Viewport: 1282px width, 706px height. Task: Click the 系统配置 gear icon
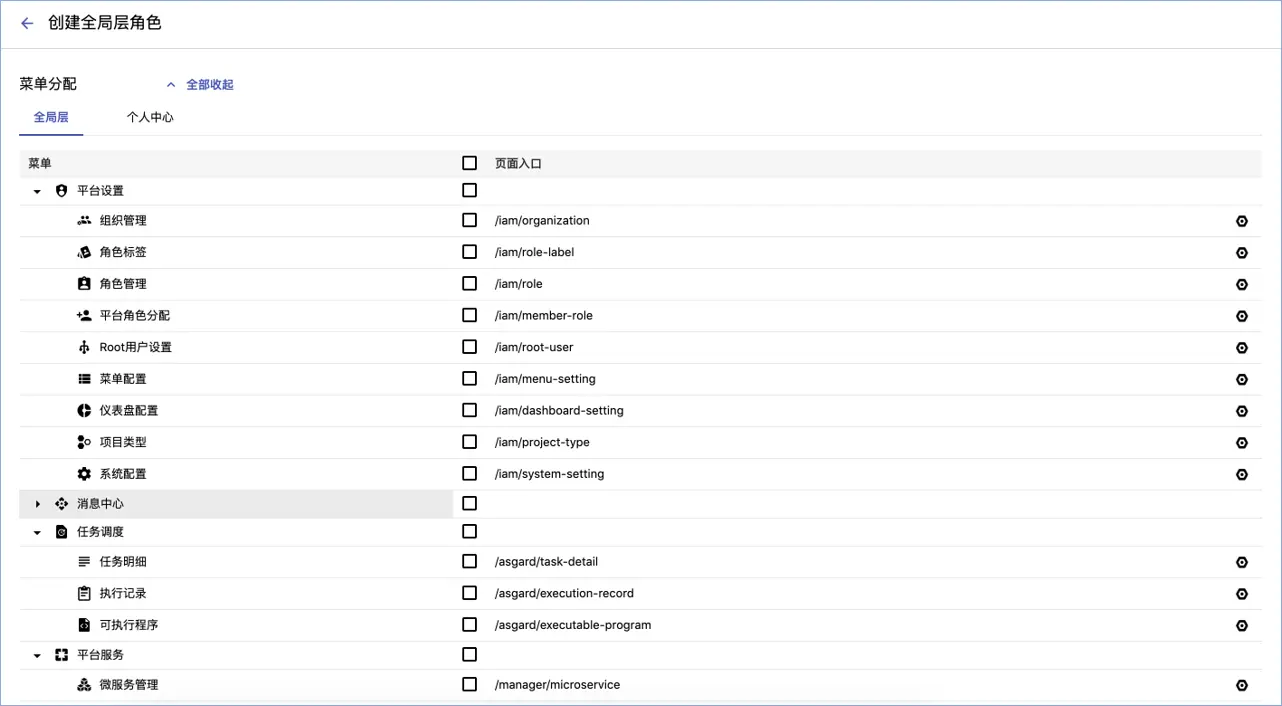coord(84,474)
